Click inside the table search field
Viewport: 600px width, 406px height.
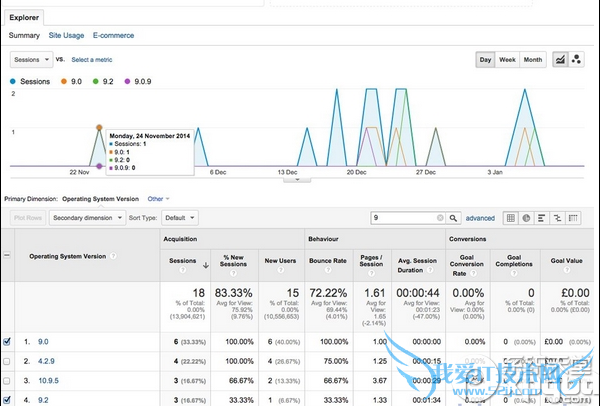400,217
